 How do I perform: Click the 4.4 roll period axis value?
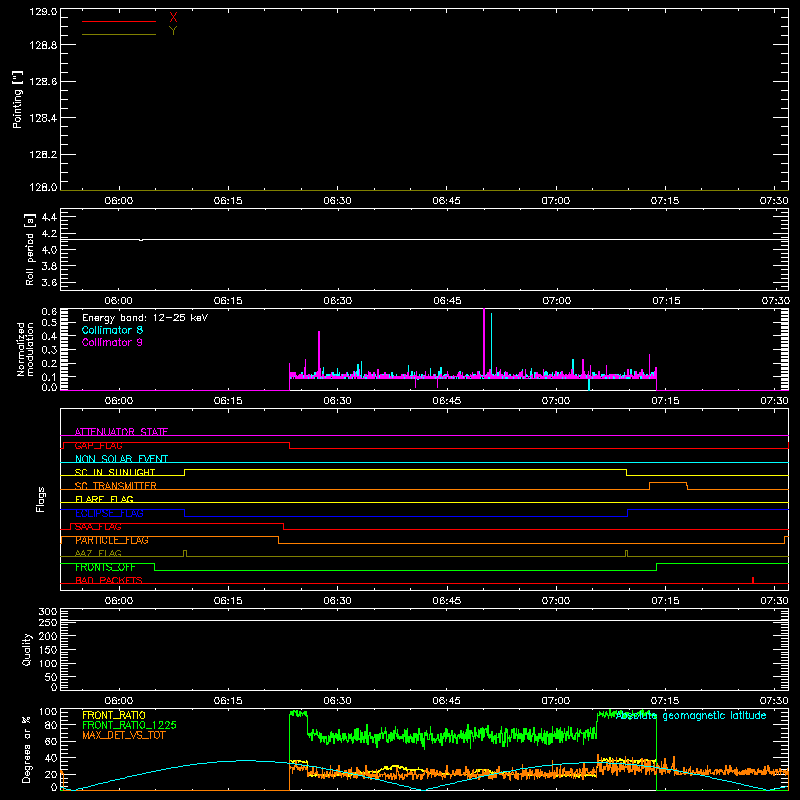click(49, 217)
